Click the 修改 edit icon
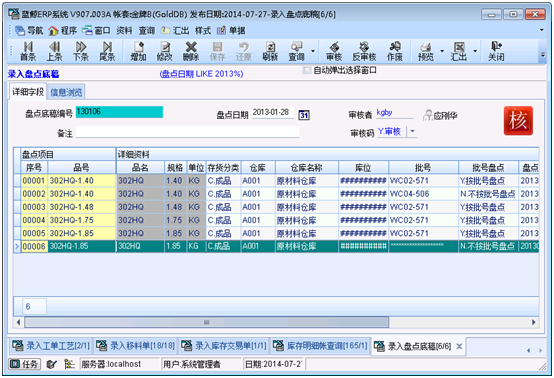 point(165,51)
